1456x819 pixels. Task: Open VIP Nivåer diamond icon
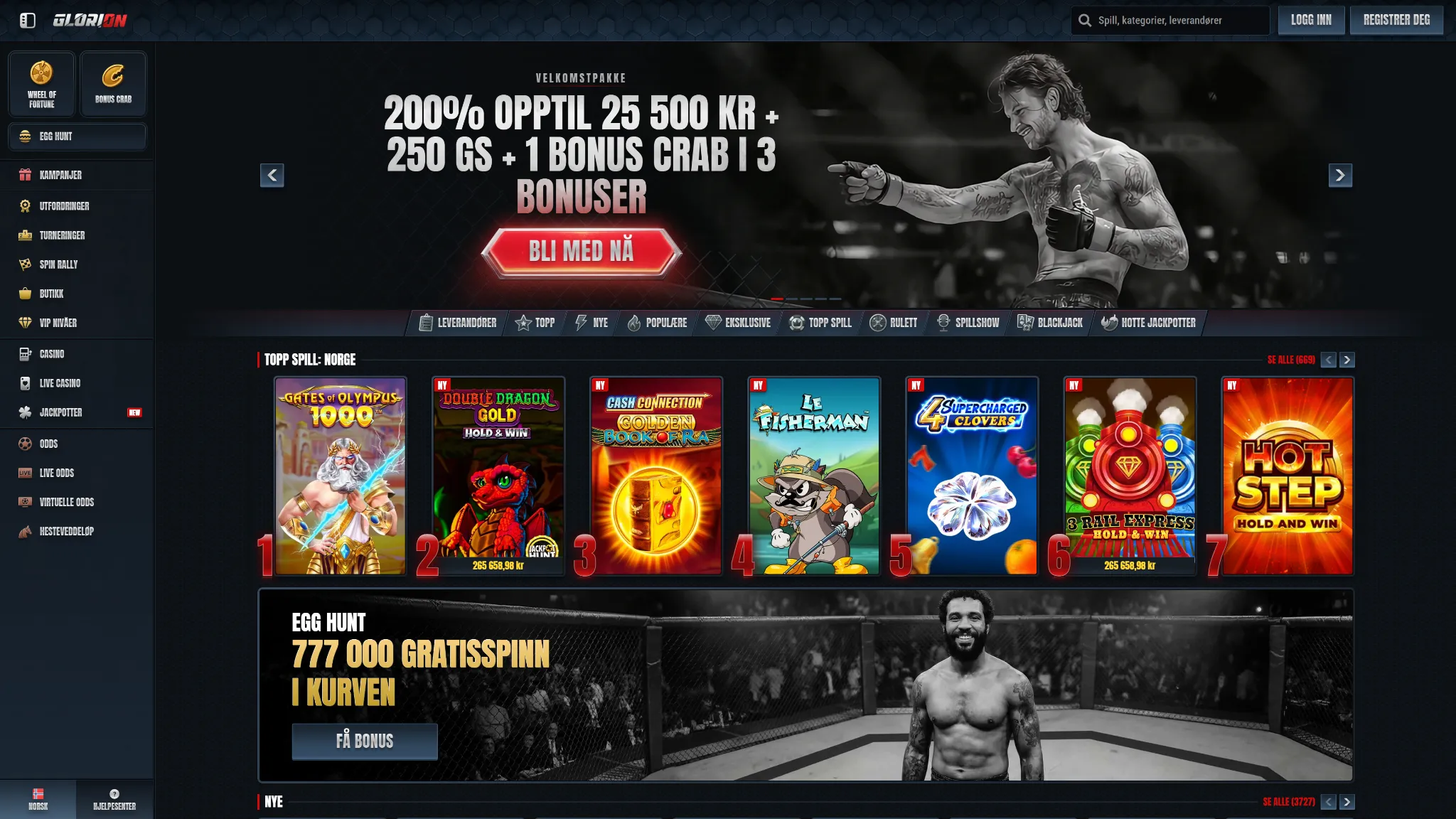pyautogui.click(x=26, y=323)
